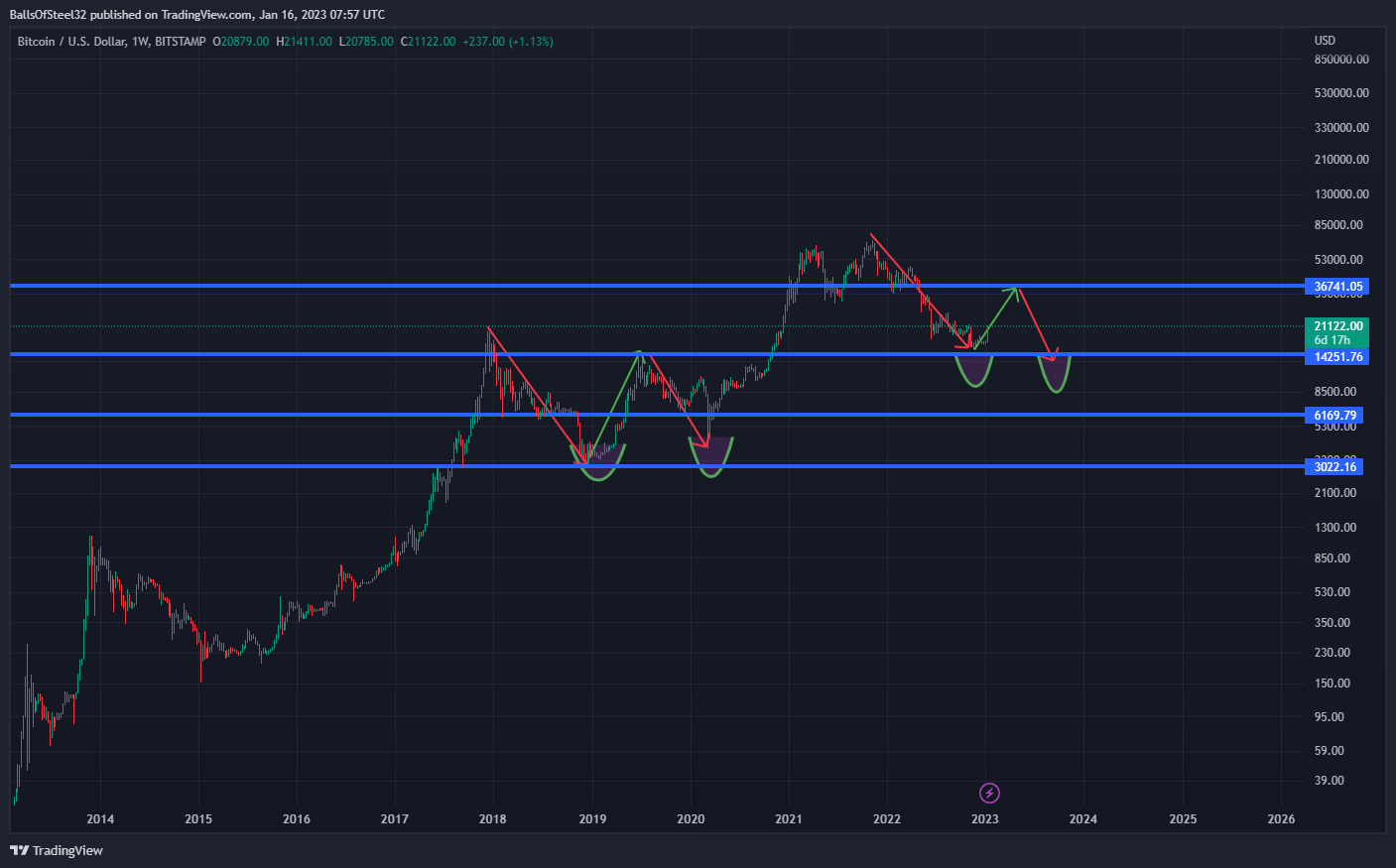1396x868 pixels.
Task: Click the 530000.00 price axis label
Action: click(x=1341, y=93)
